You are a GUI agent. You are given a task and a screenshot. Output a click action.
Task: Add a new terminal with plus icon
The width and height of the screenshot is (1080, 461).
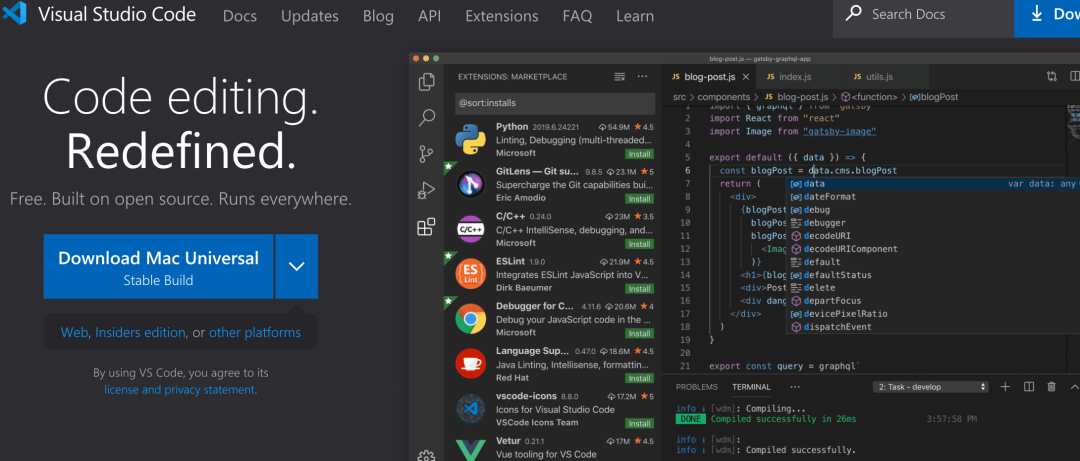pos(1005,387)
